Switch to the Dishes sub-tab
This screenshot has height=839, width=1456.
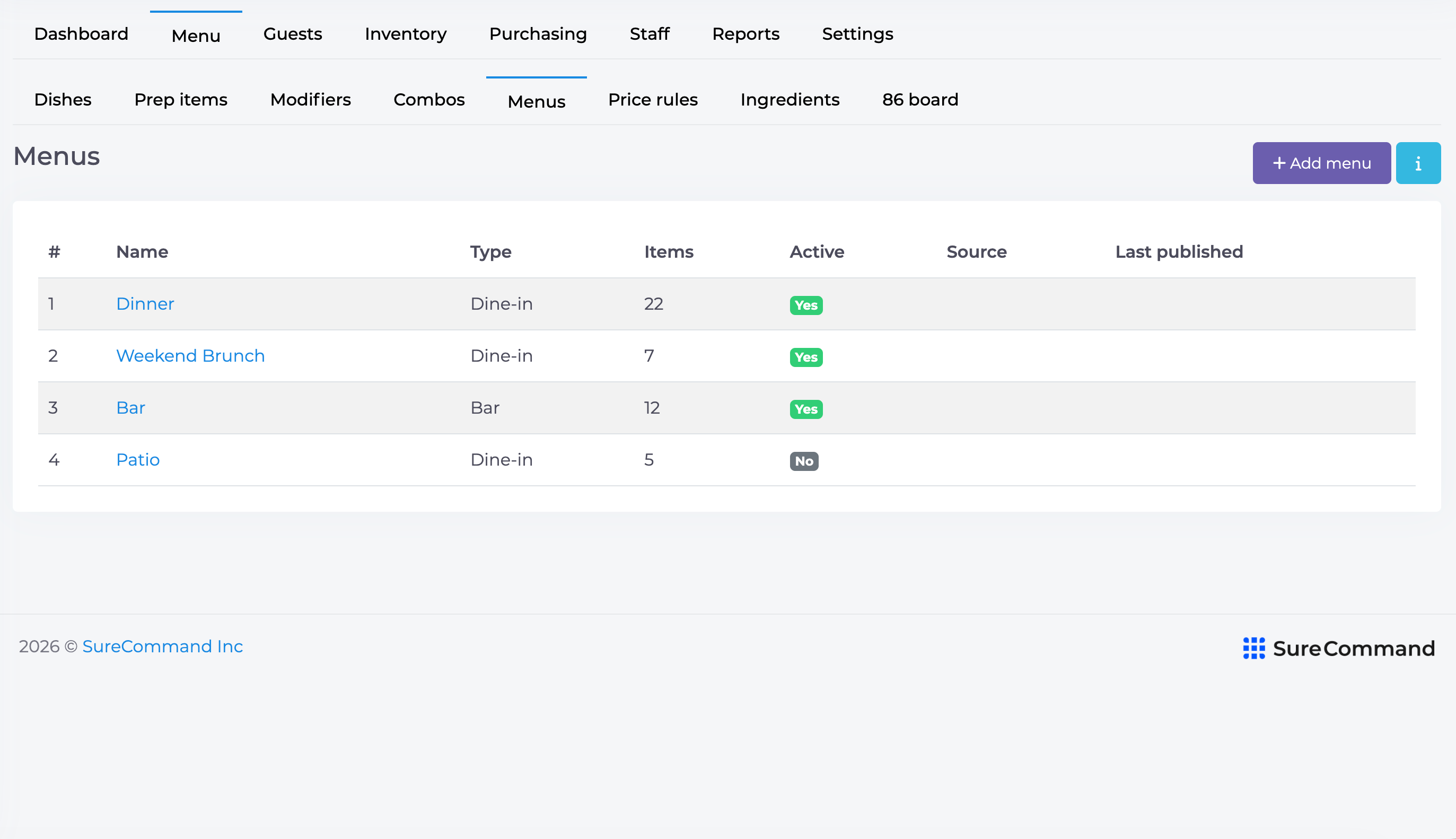click(x=63, y=100)
